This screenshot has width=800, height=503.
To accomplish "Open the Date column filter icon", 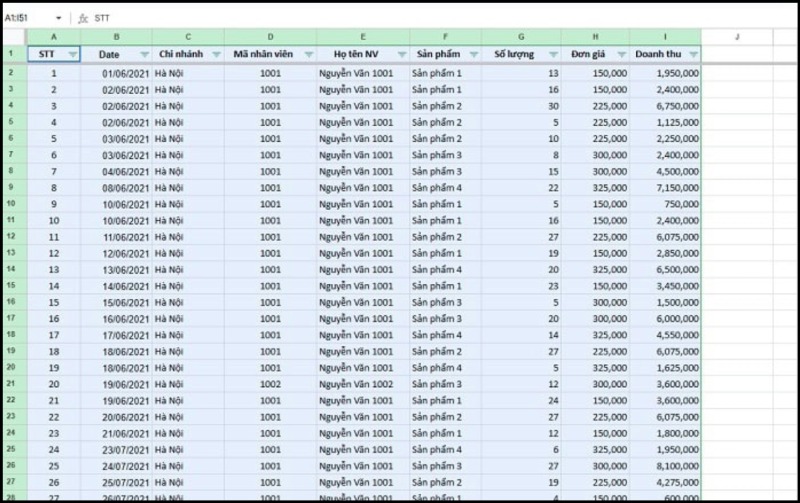I will pyautogui.click(x=144, y=54).
